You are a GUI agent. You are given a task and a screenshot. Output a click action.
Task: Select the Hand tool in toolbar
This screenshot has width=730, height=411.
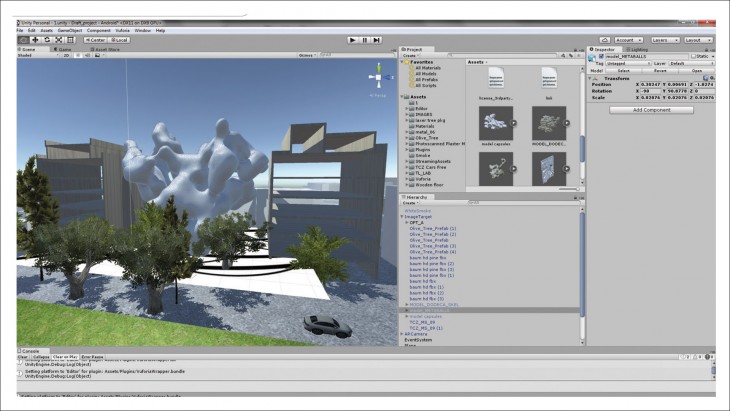(x=22, y=40)
